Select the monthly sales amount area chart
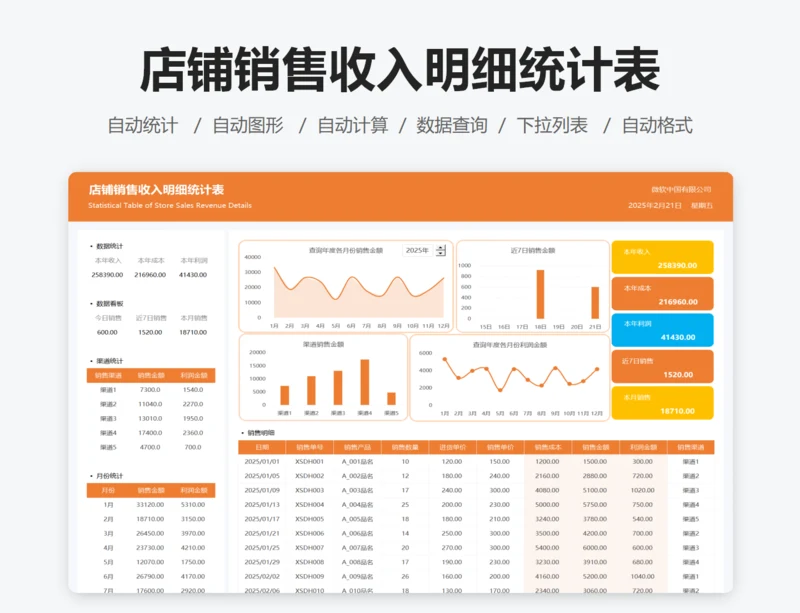The width and height of the screenshot is (800, 613). [x=345, y=286]
